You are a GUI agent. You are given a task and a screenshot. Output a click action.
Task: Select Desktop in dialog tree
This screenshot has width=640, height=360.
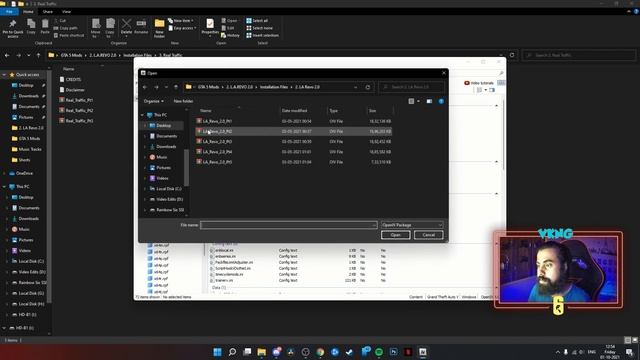pos(164,126)
